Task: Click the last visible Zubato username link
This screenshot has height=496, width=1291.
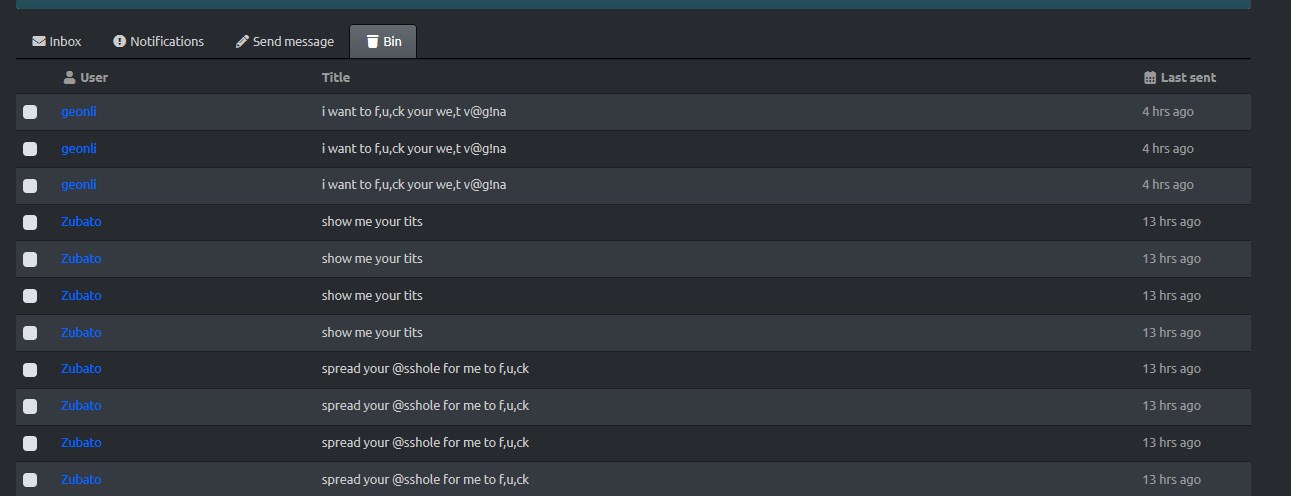Action: click(81, 479)
